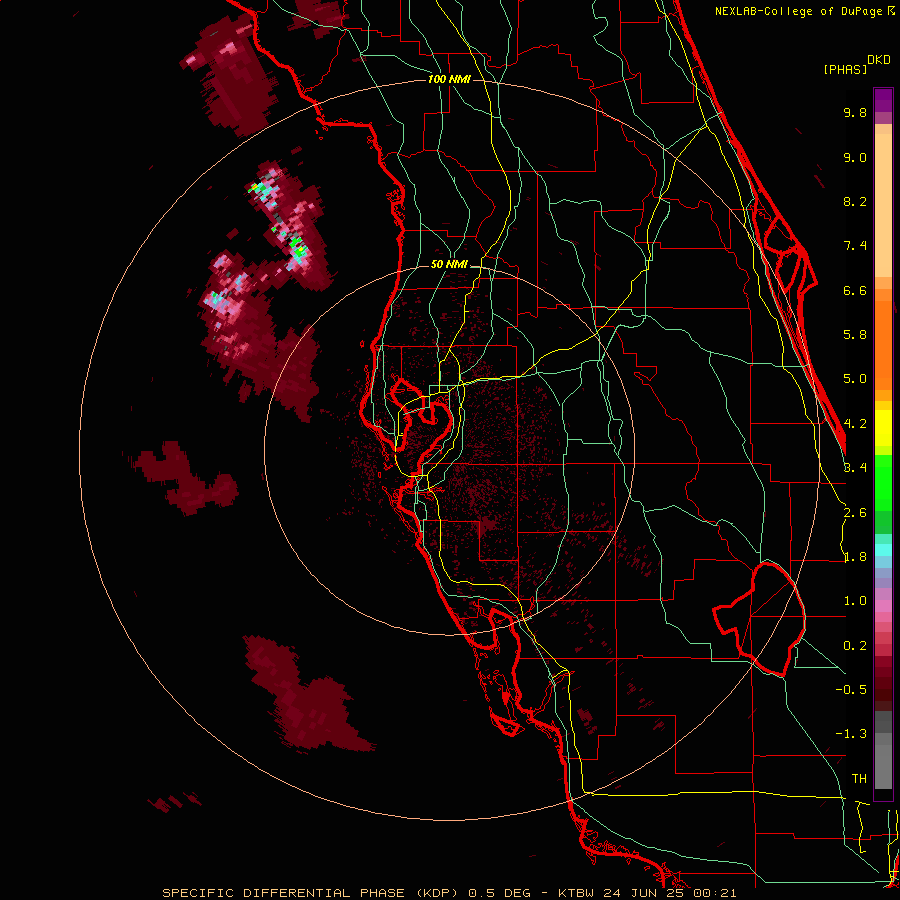
Task: Click the 100 NMI range ring label
Action: pyautogui.click(x=449, y=79)
